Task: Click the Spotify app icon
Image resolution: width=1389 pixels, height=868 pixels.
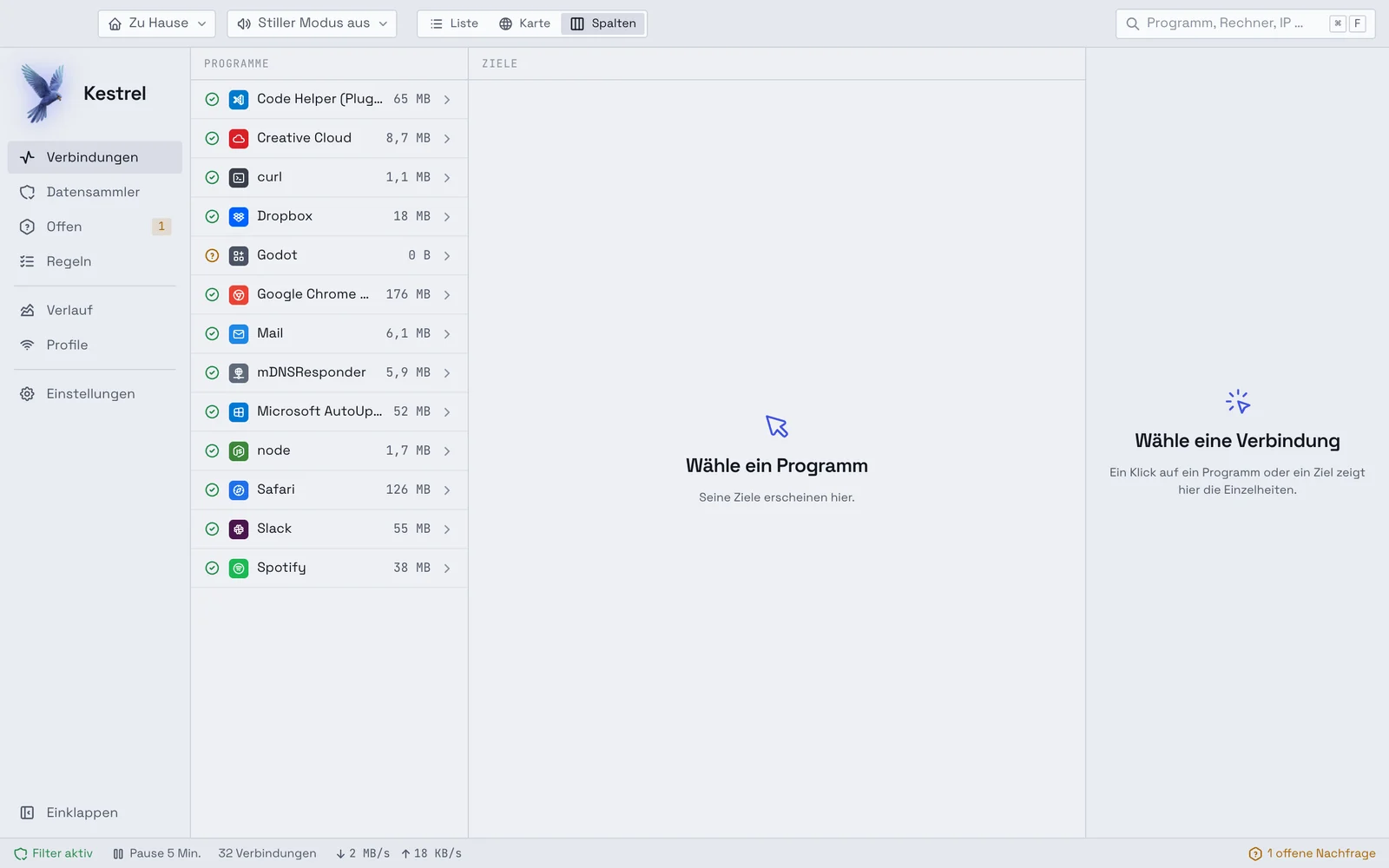Action: tap(239, 568)
